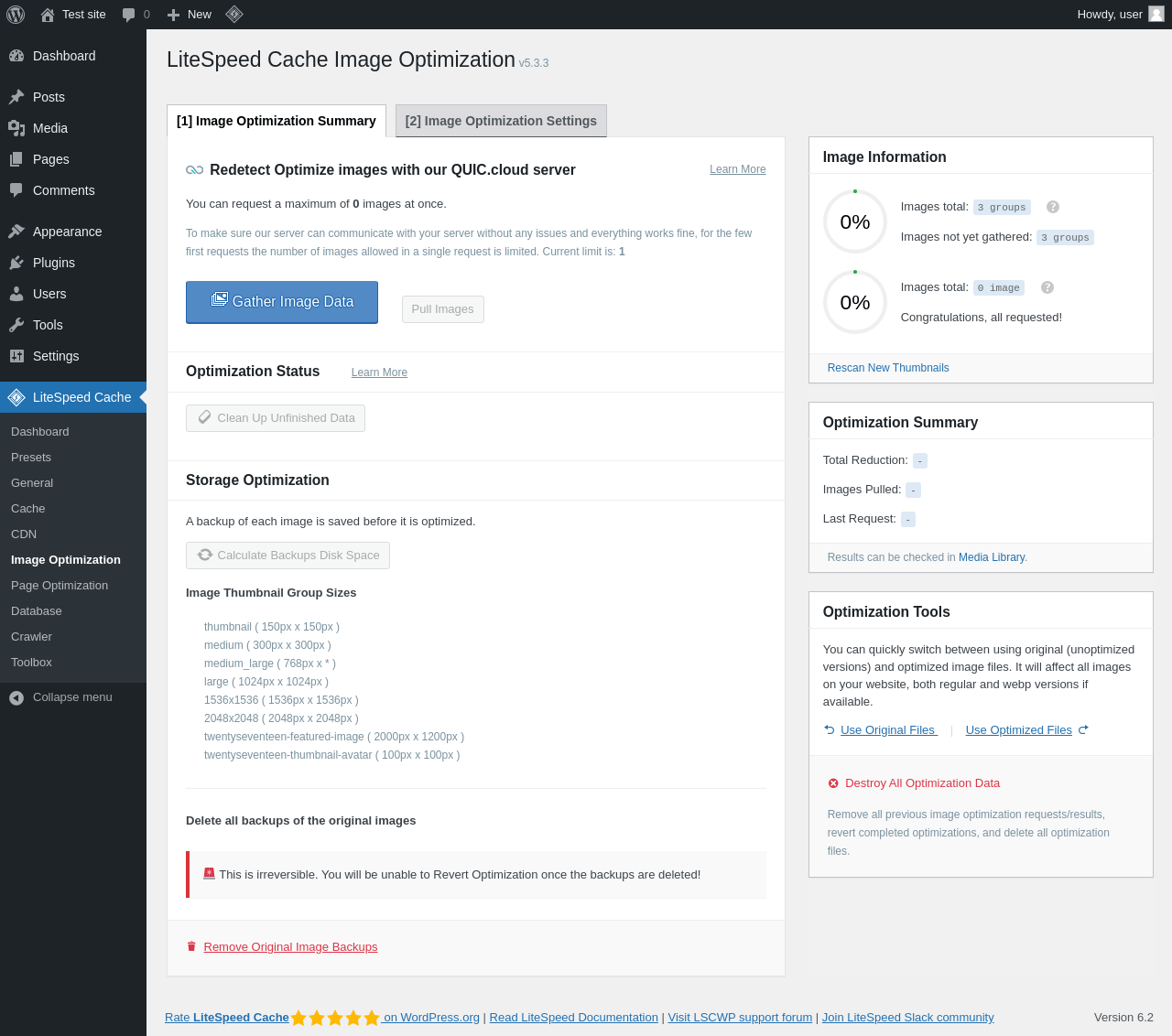Open the Database submenu item
The image size is (1172, 1036).
(37, 611)
